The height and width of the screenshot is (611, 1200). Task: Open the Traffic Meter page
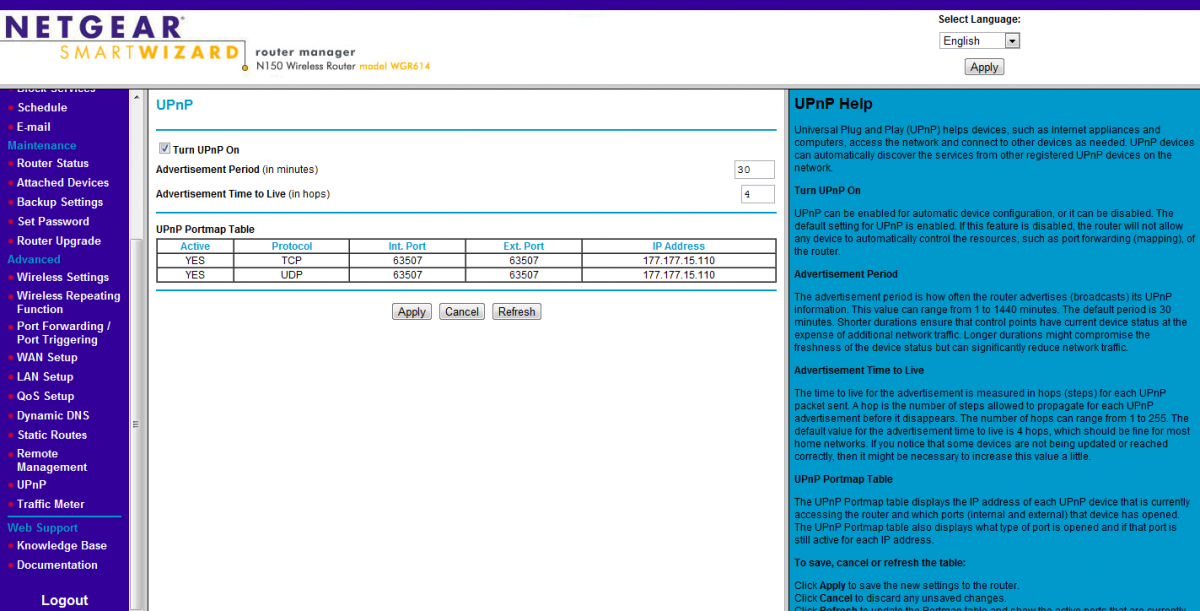pyautogui.click(x=50, y=504)
